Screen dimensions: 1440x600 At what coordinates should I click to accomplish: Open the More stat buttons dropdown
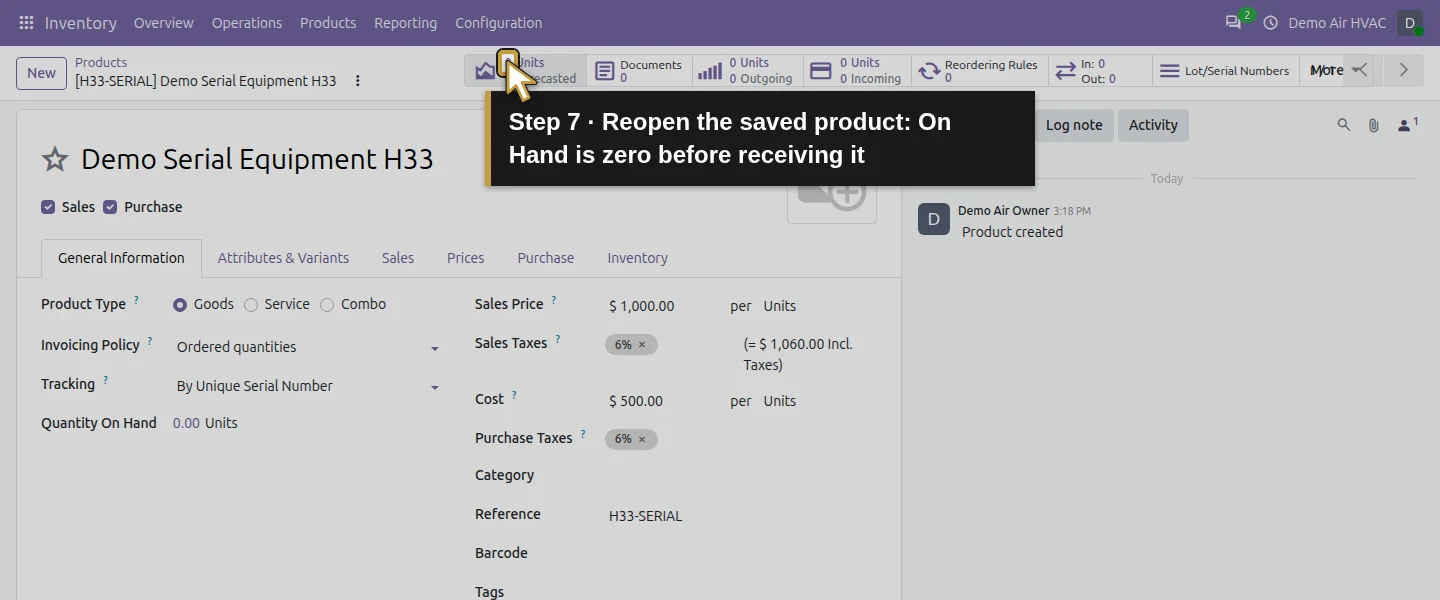click(1337, 70)
